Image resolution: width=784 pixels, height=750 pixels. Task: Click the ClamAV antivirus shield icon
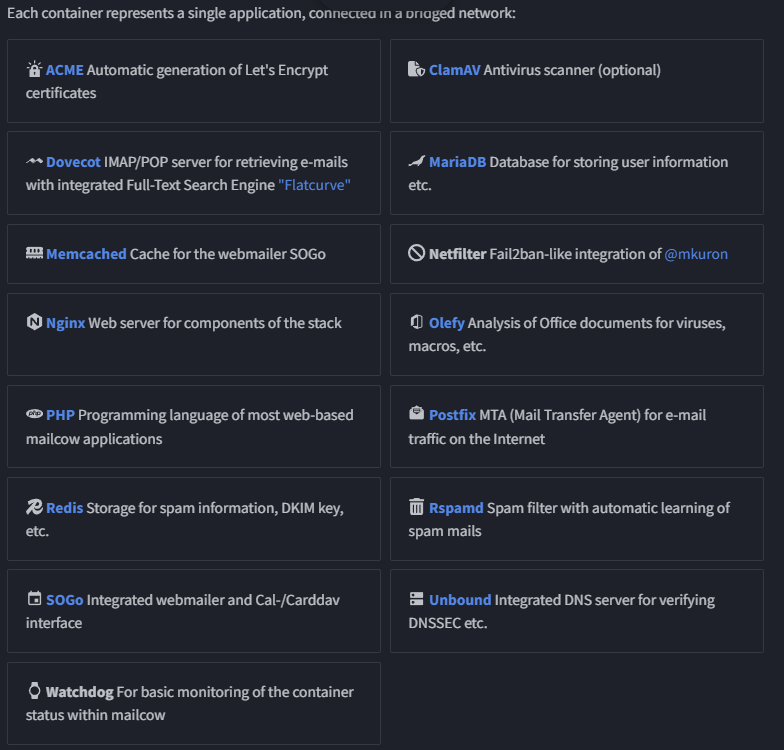[416, 69]
